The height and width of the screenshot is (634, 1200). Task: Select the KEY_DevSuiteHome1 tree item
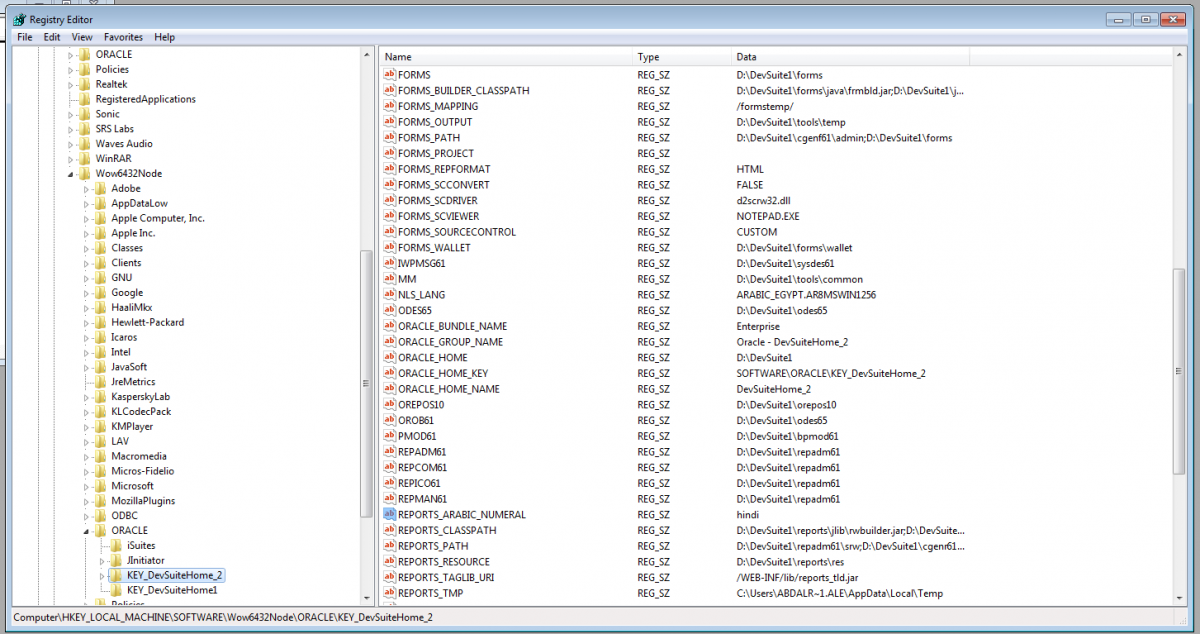(172, 591)
